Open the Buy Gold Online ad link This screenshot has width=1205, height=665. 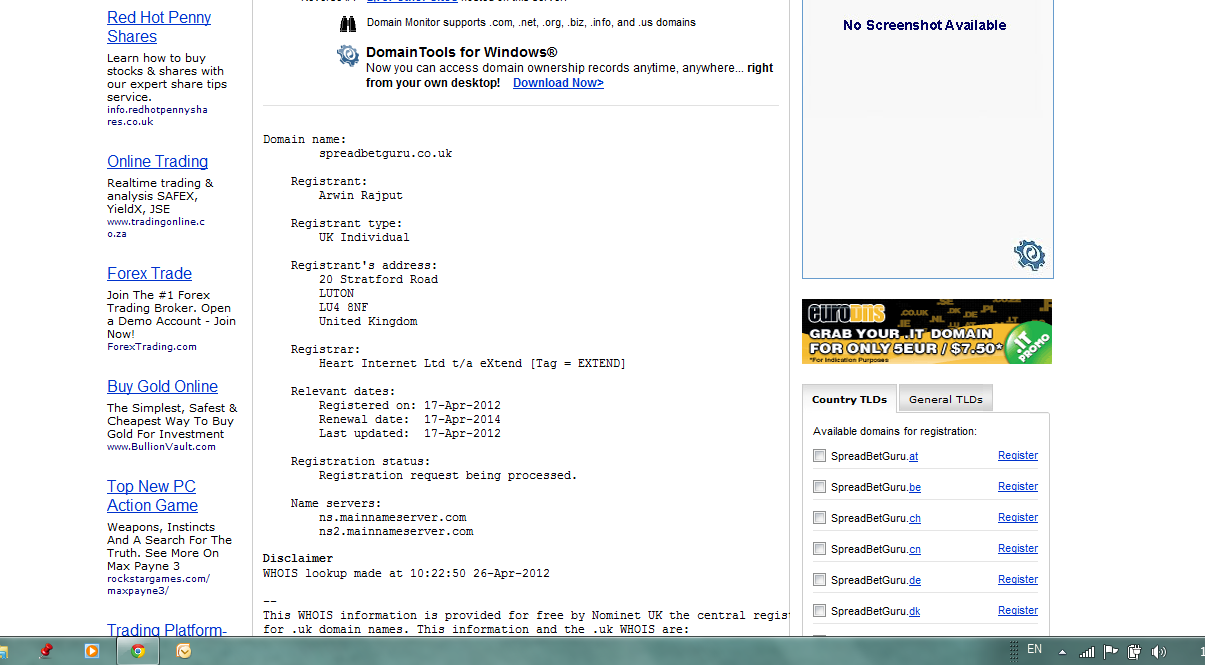[162, 386]
